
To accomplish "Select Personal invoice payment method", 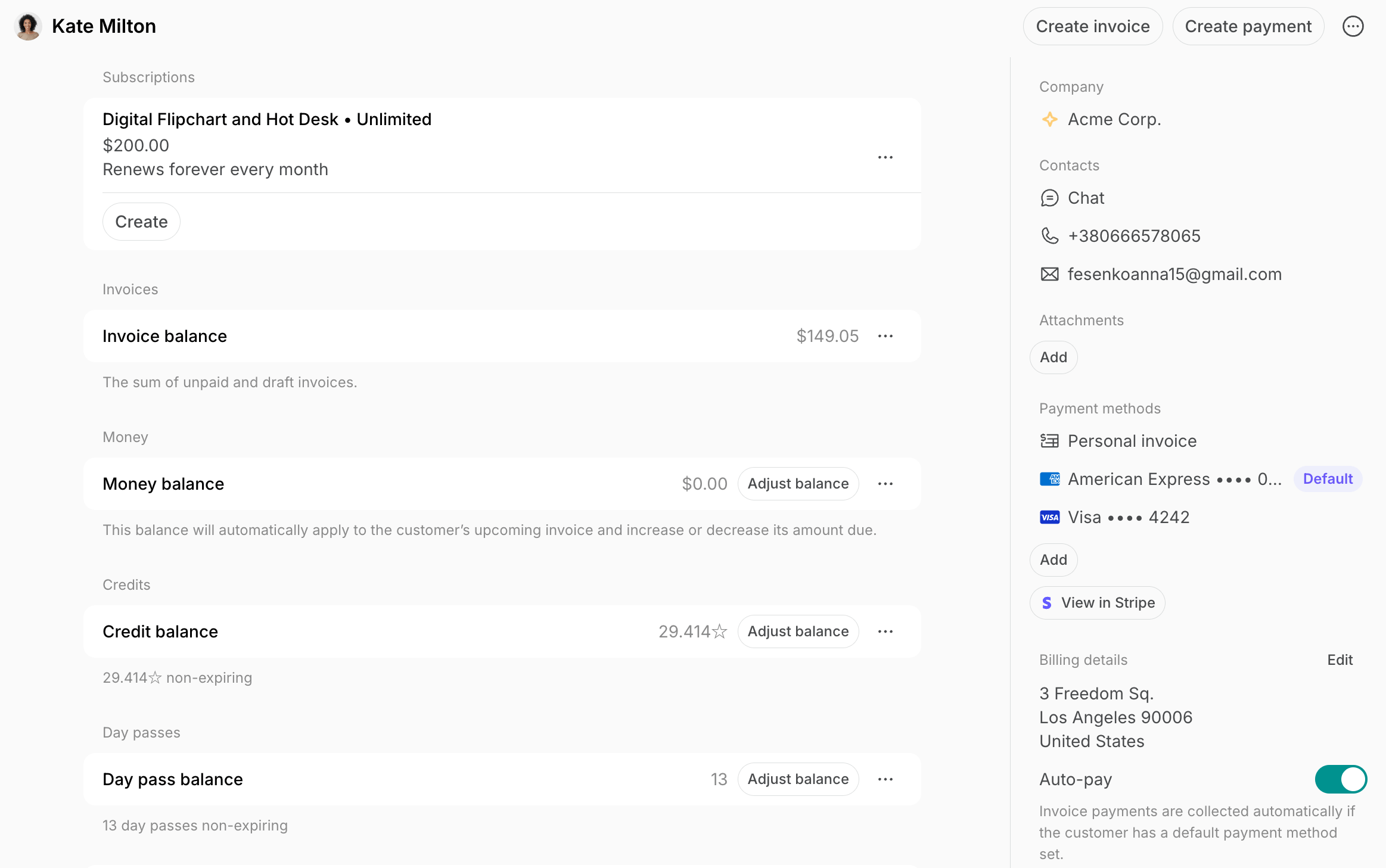I will [x=1132, y=441].
